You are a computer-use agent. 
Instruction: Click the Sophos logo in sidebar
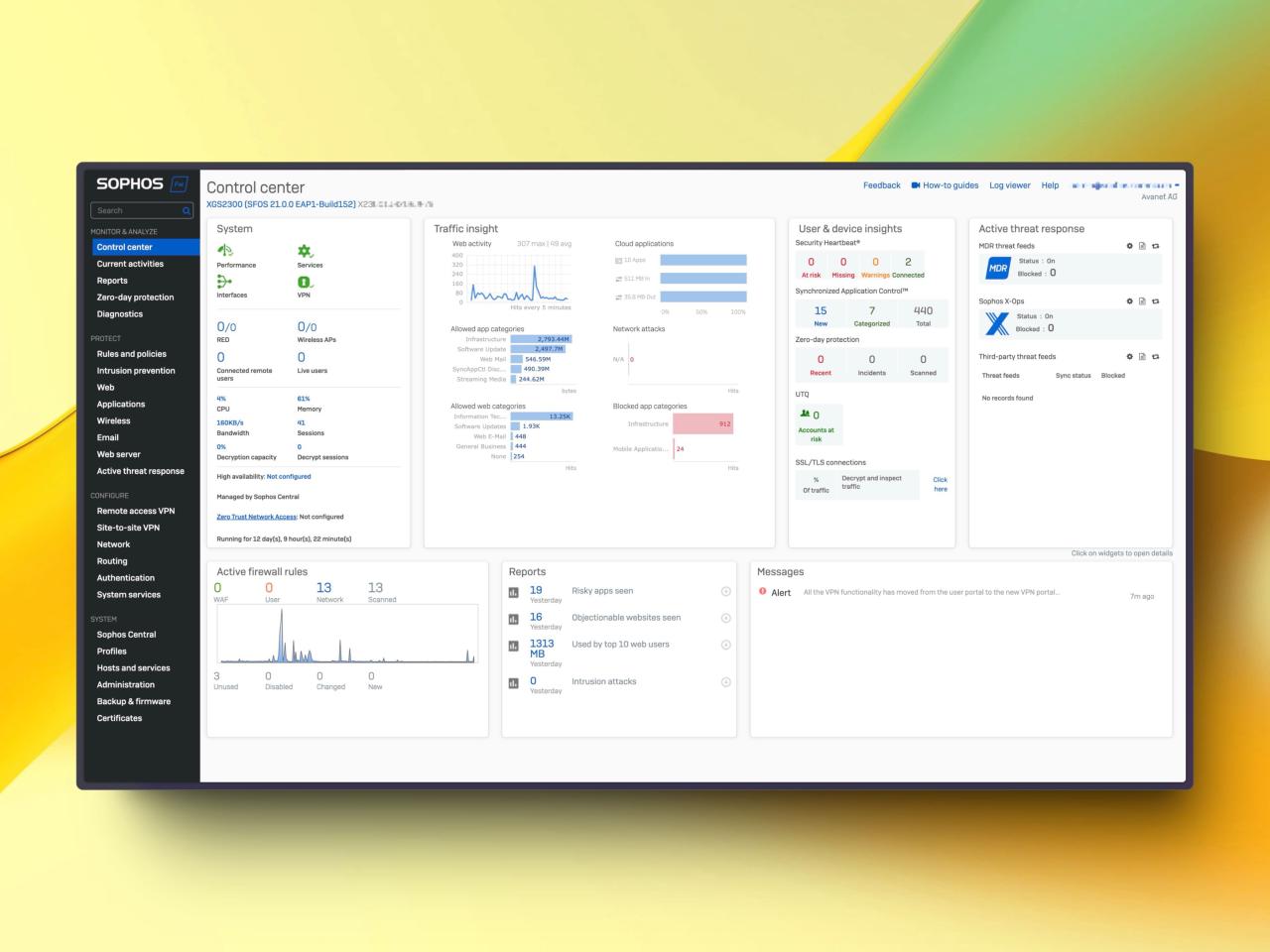pyautogui.click(x=130, y=184)
